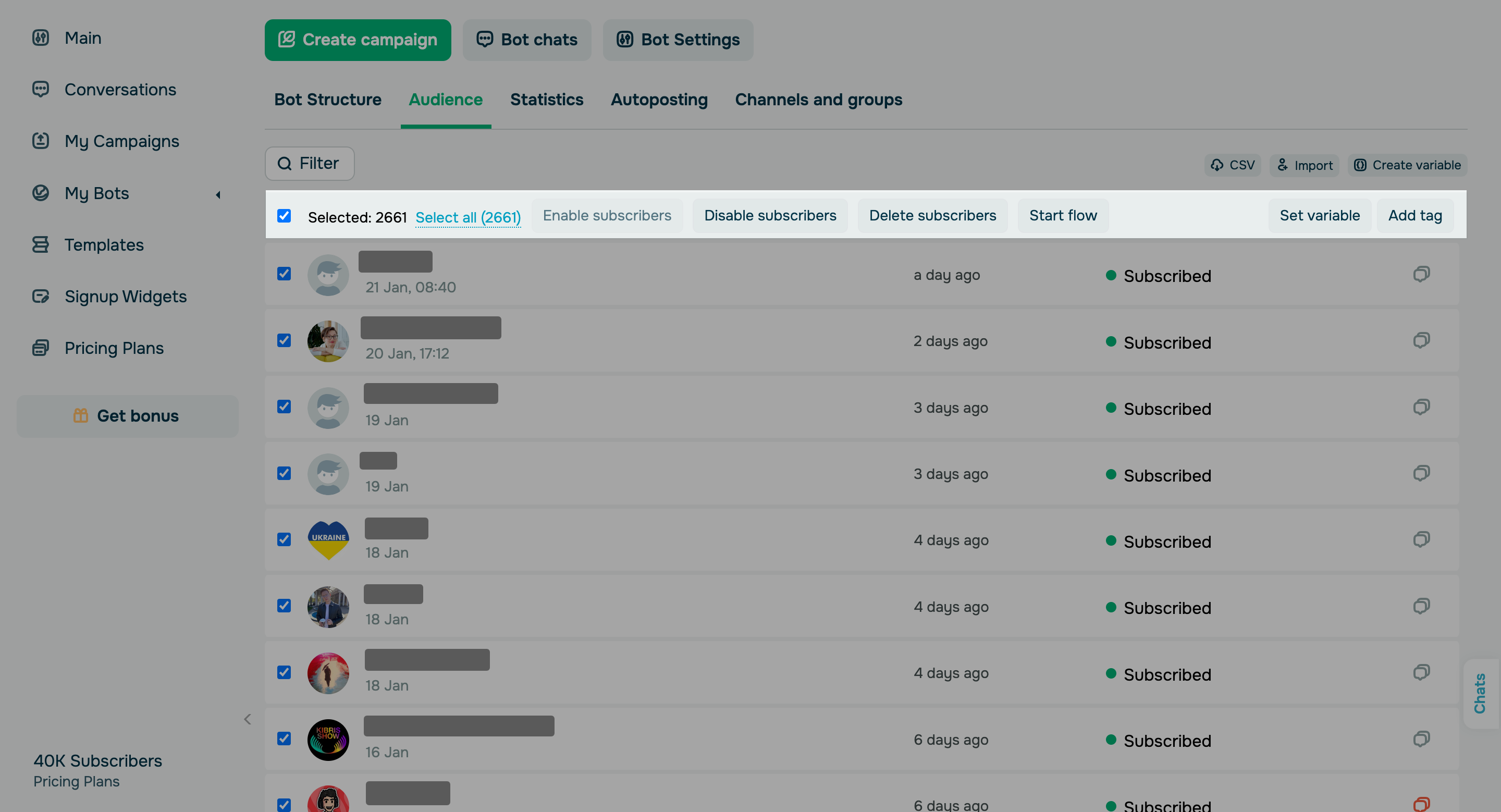1501x812 pixels.
Task: Open the Filter search panel
Action: pyautogui.click(x=310, y=164)
